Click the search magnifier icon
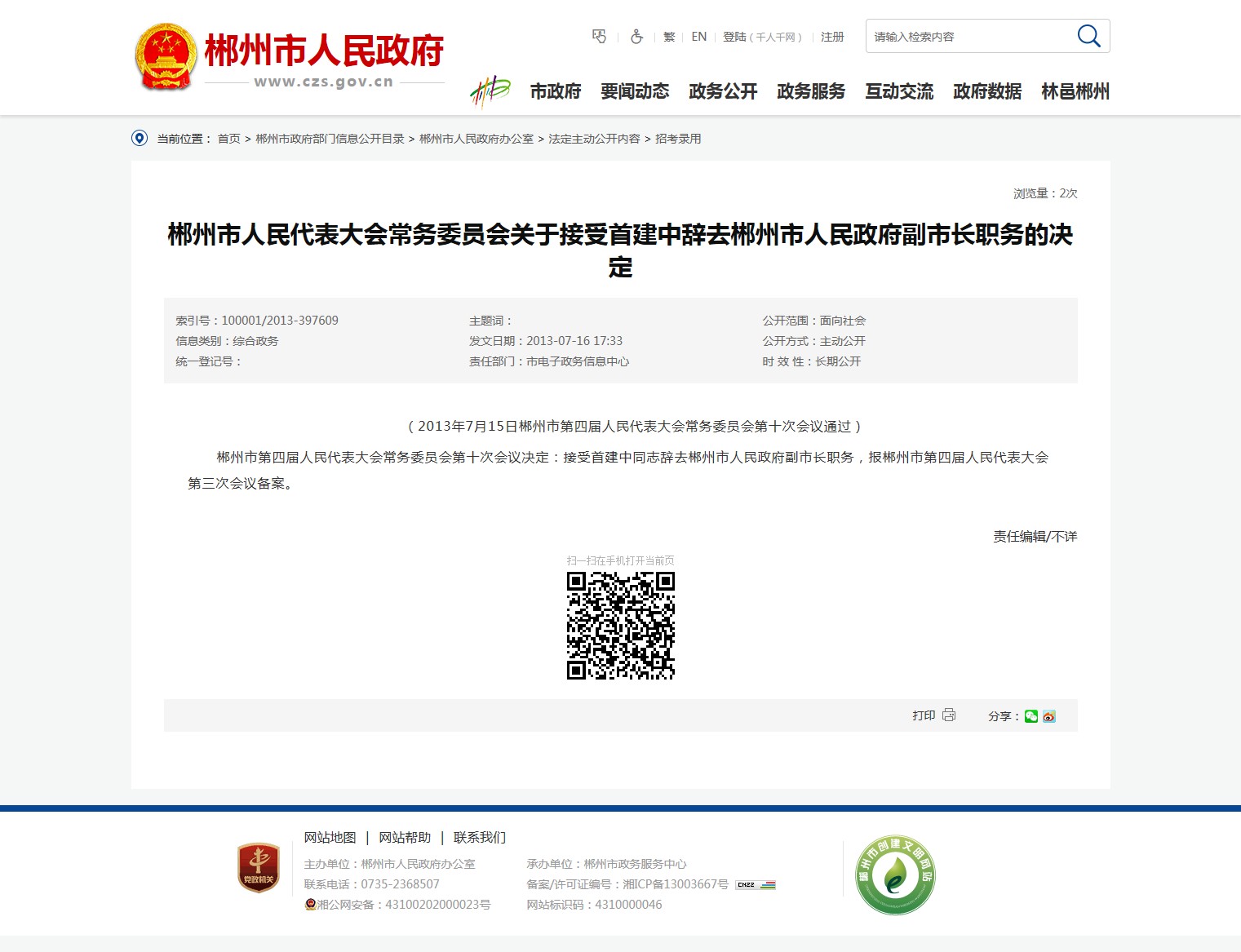The width and height of the screenshot is (1241, 952). (1088, 36)
